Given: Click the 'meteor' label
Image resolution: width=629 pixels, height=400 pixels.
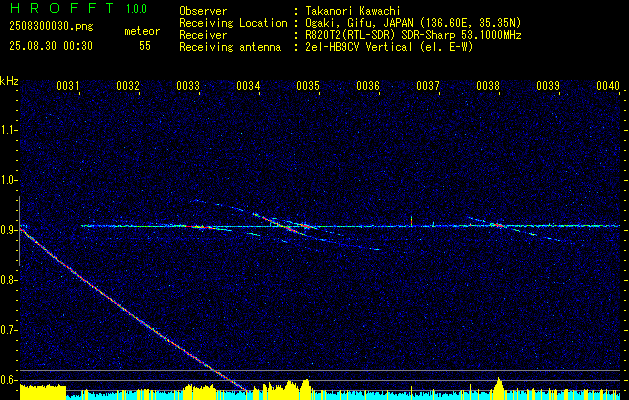Looking at the screenshot, I should 142,32.
